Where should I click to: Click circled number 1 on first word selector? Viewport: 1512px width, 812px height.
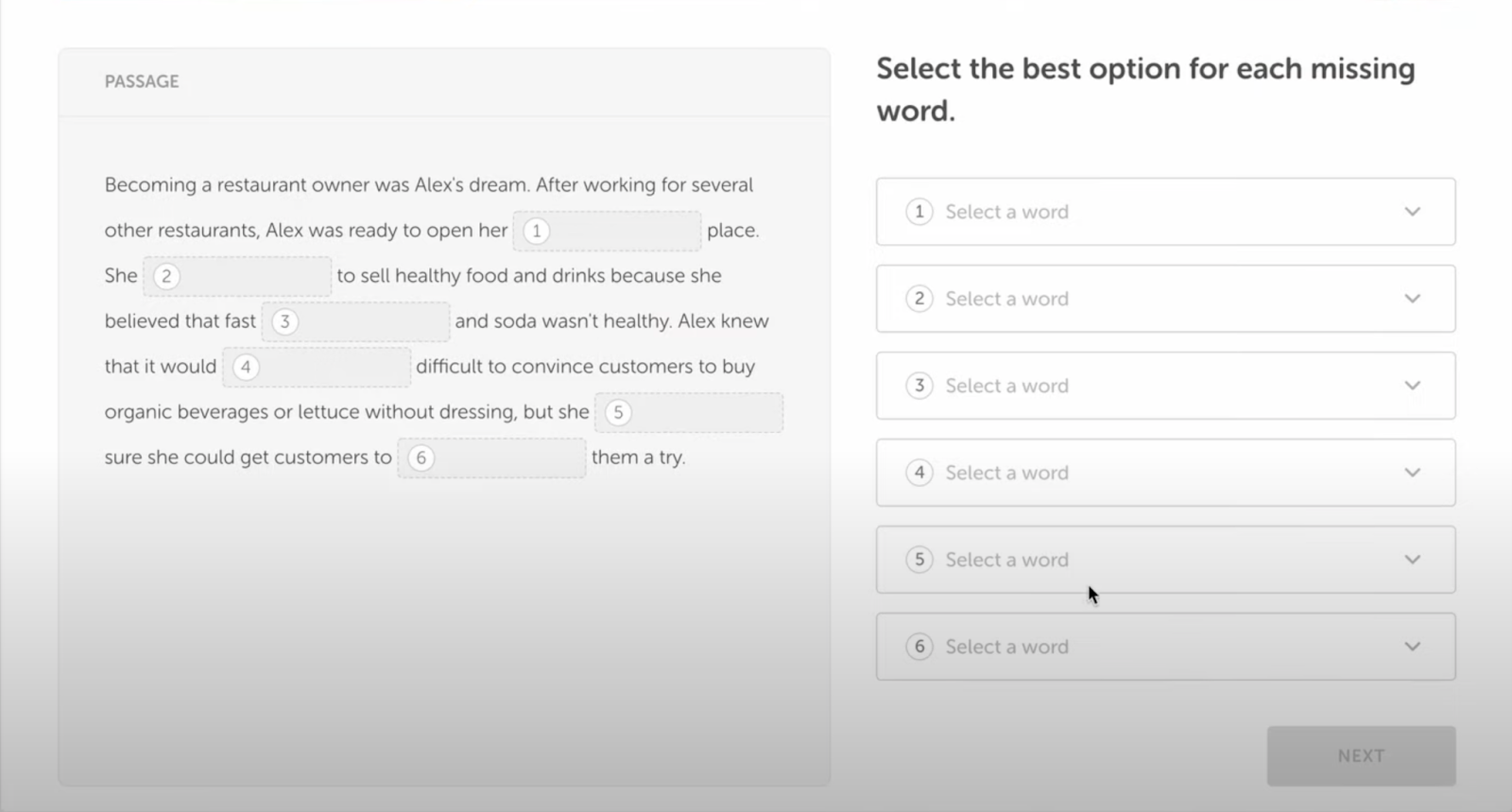[919, 212]
